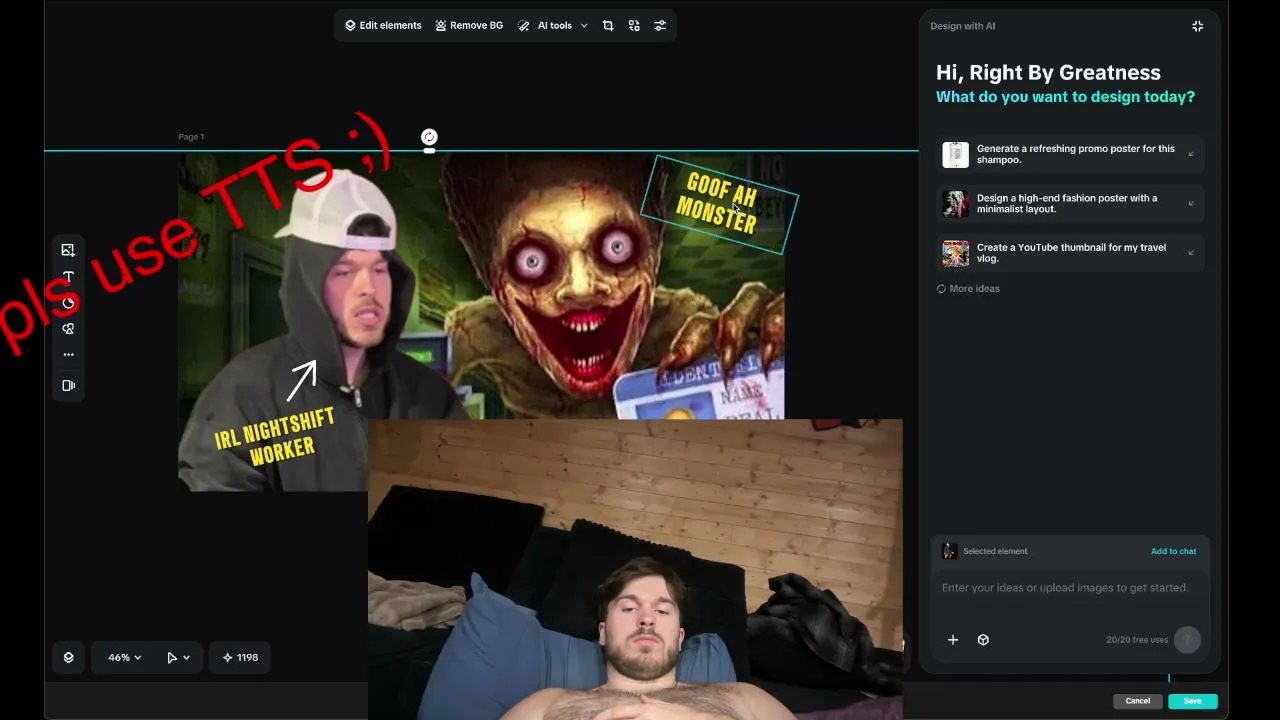
Task: Click the arrow on YouTube thumbnail suggestion
Action: tap(1190, 253)
